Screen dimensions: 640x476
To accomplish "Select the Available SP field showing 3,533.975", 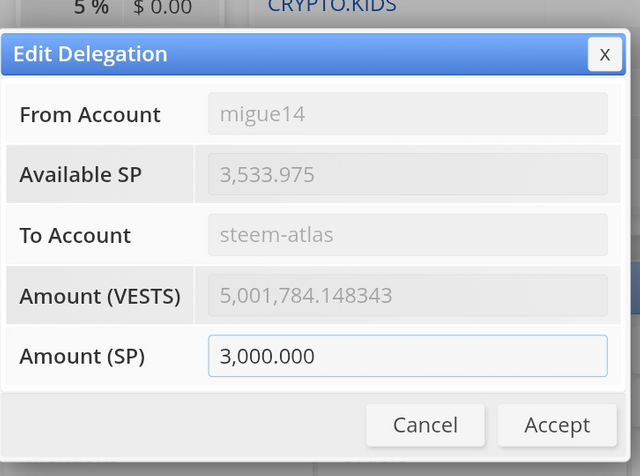I will pos(408,174).
